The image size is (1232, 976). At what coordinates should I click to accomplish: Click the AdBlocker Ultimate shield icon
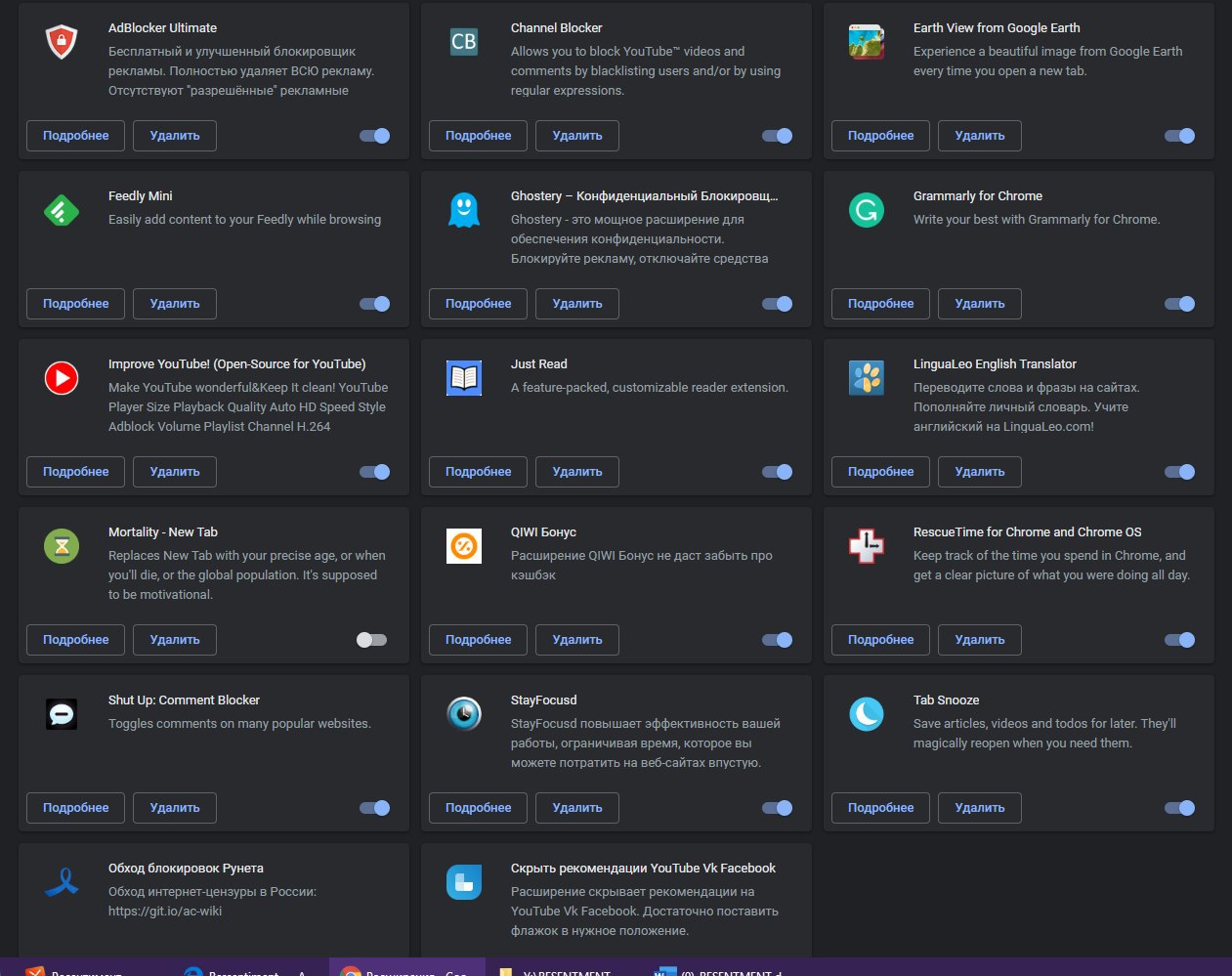[62, 42]
